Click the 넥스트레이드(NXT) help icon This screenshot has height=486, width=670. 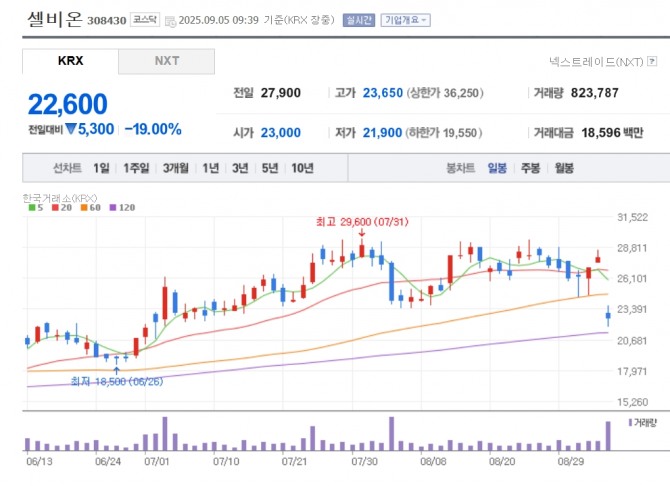(653, 62)
